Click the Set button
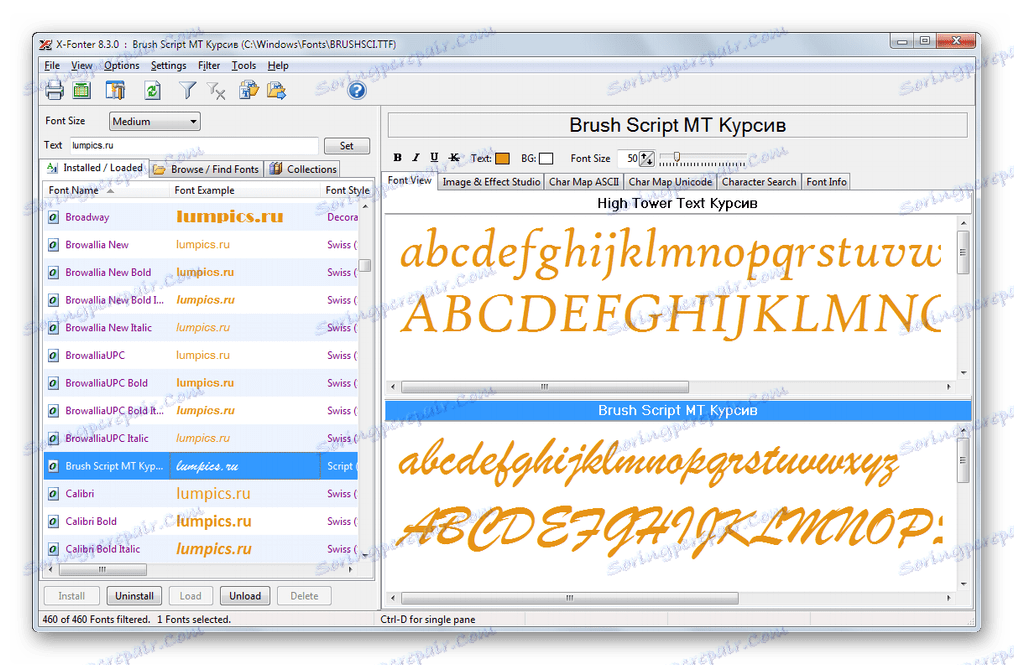The width and height of the screenshot is (1014, 665). [347, 146]
